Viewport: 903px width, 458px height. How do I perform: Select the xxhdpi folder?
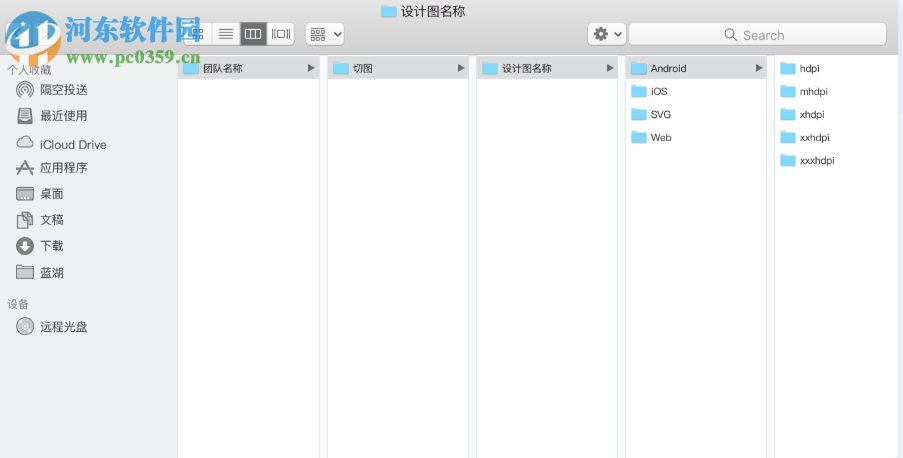[805, 138]
